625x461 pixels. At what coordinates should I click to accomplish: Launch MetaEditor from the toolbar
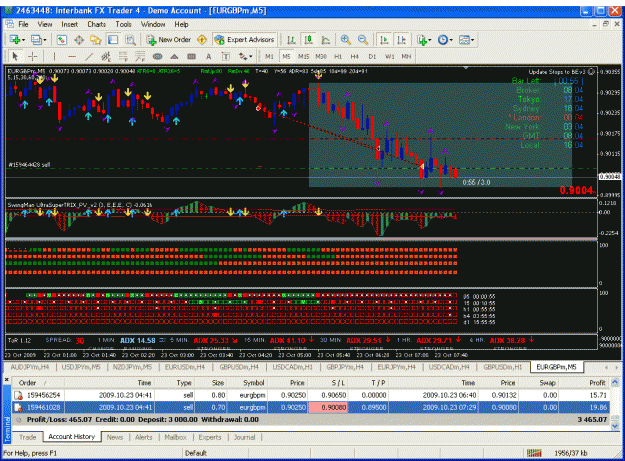pos(202,40)
